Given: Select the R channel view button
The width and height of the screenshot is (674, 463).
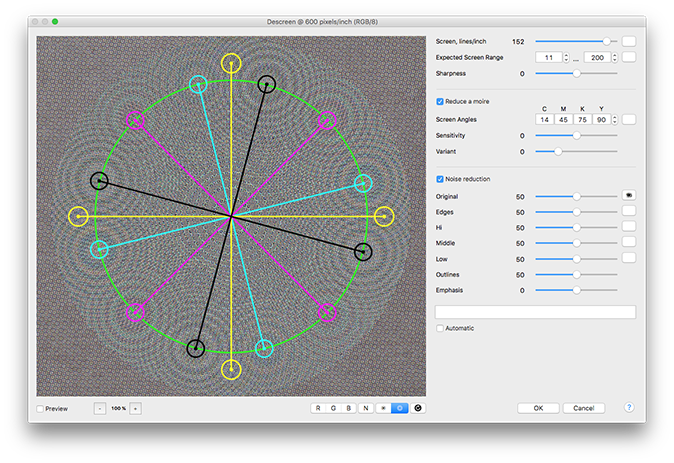Looking at the screenshot, I should pyautogui.click(x=319, y=408).
